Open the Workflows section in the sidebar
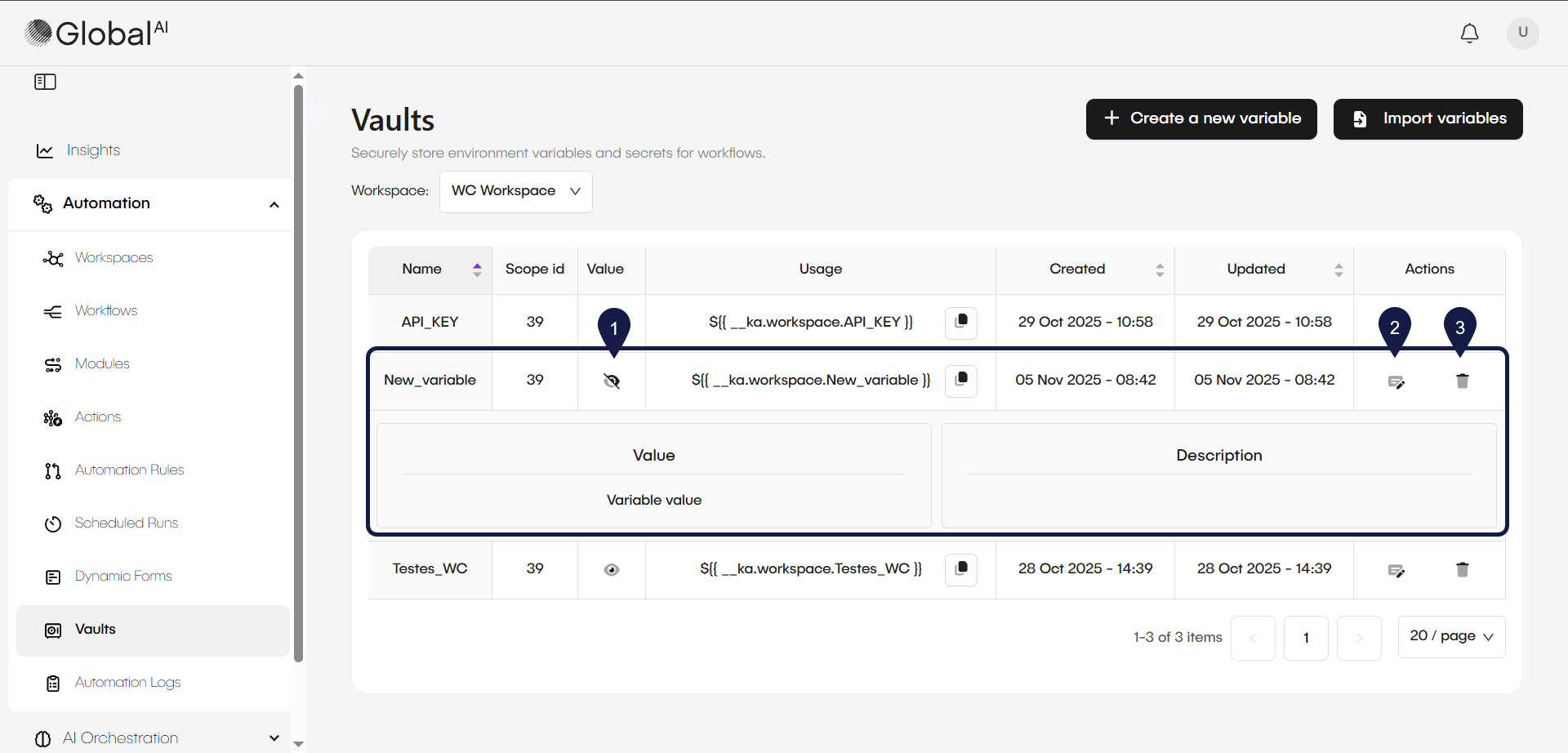 pyautogui.click(x=105, y=310)
